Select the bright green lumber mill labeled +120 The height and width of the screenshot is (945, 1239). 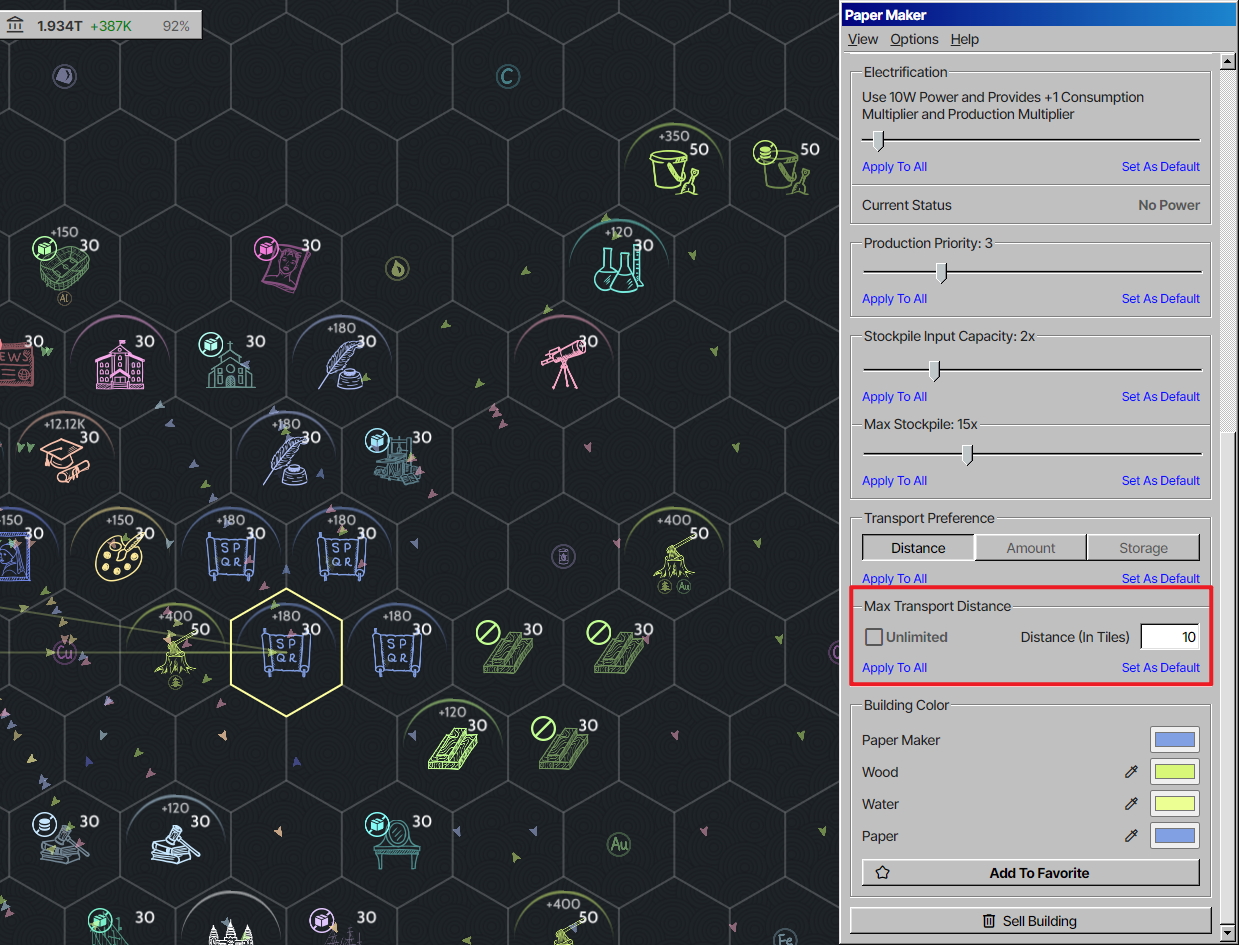pos(452,747)
